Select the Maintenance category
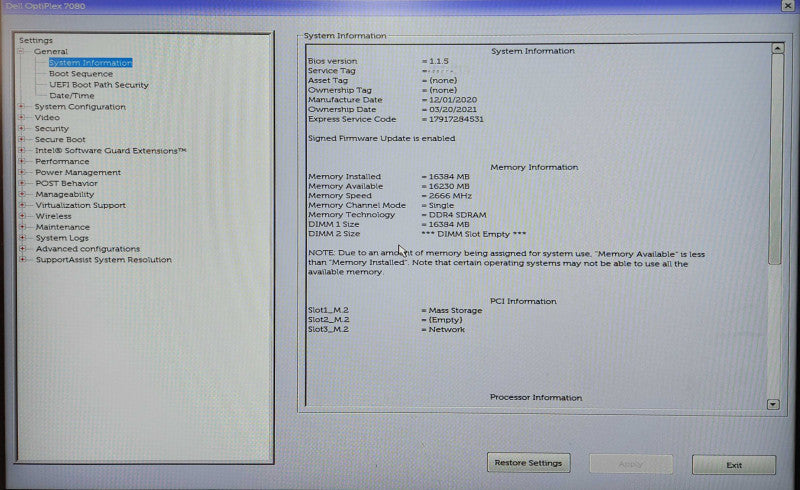The height and width of the screenshot is (490, 800). pyautogui.click(x=62, y=227)
